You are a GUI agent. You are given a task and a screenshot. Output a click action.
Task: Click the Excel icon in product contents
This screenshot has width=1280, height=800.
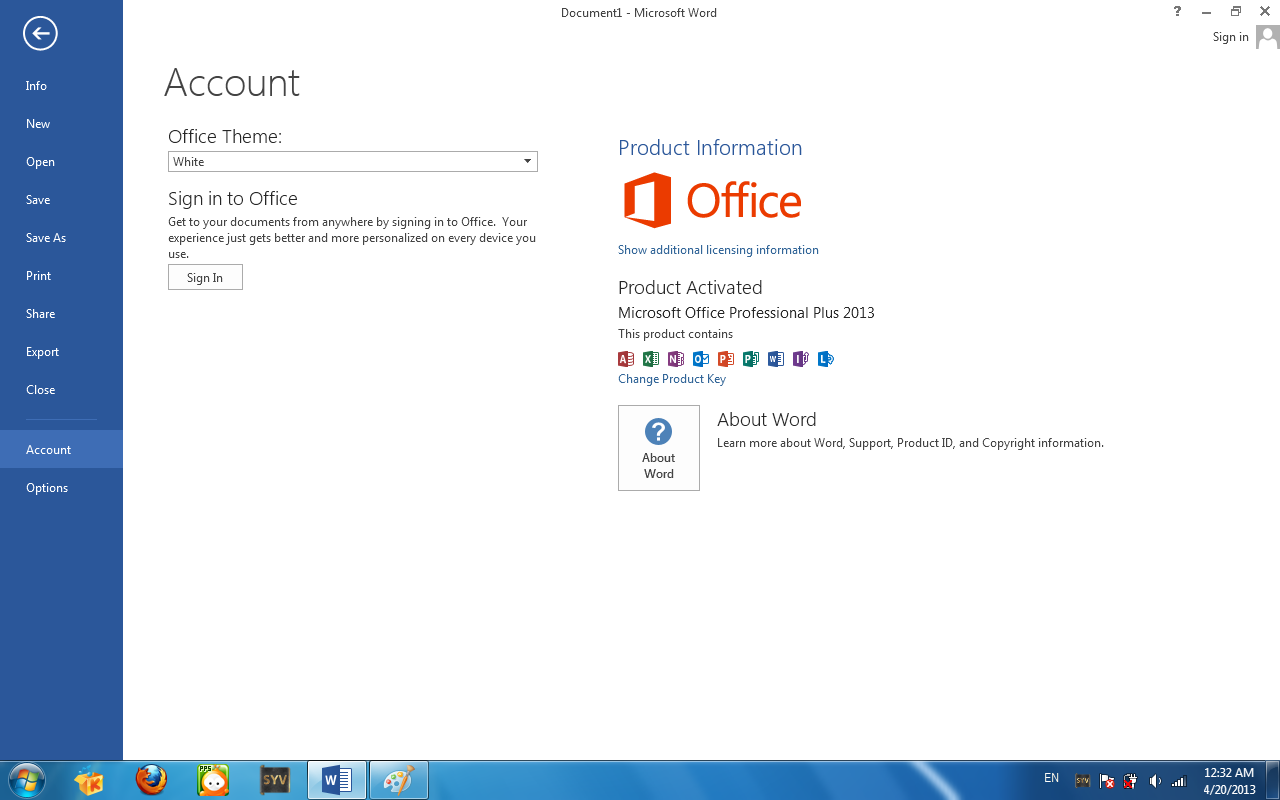tap(651, 358)
